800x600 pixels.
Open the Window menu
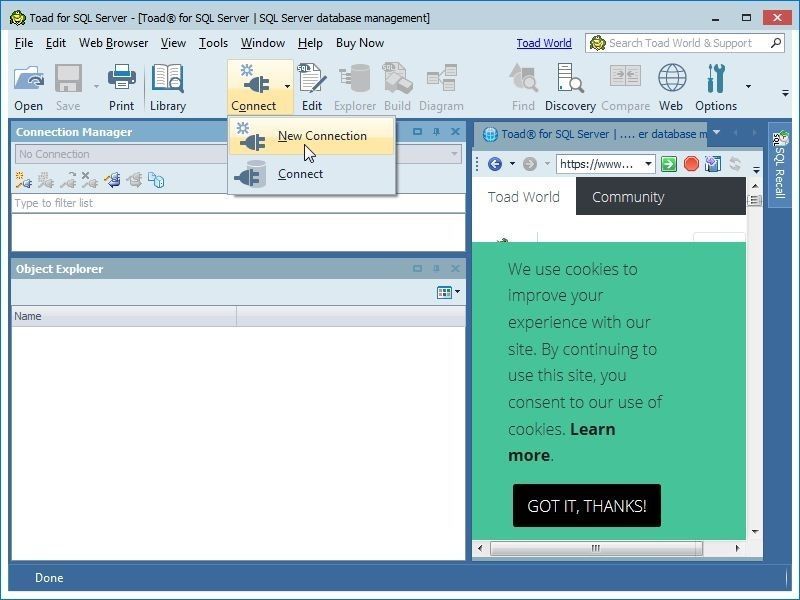pos(263,43)
